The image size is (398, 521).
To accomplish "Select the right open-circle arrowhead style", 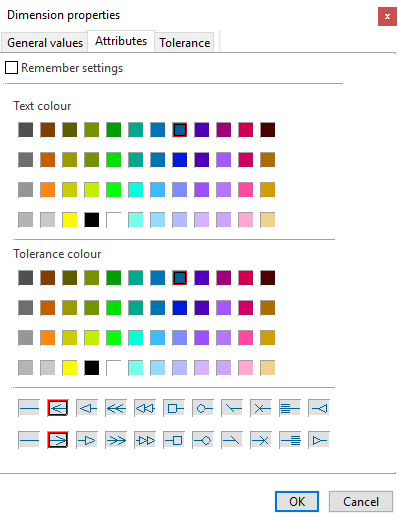I will click(203, 440).
